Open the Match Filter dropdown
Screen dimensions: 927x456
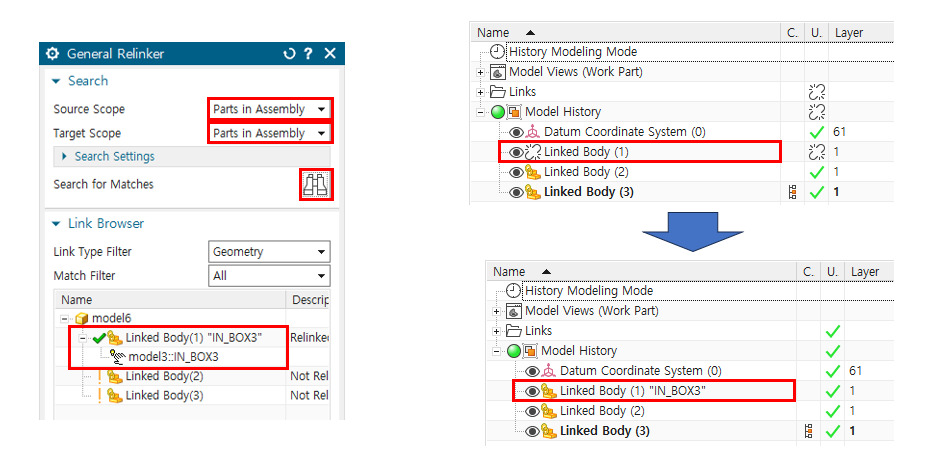coord(269,276)
